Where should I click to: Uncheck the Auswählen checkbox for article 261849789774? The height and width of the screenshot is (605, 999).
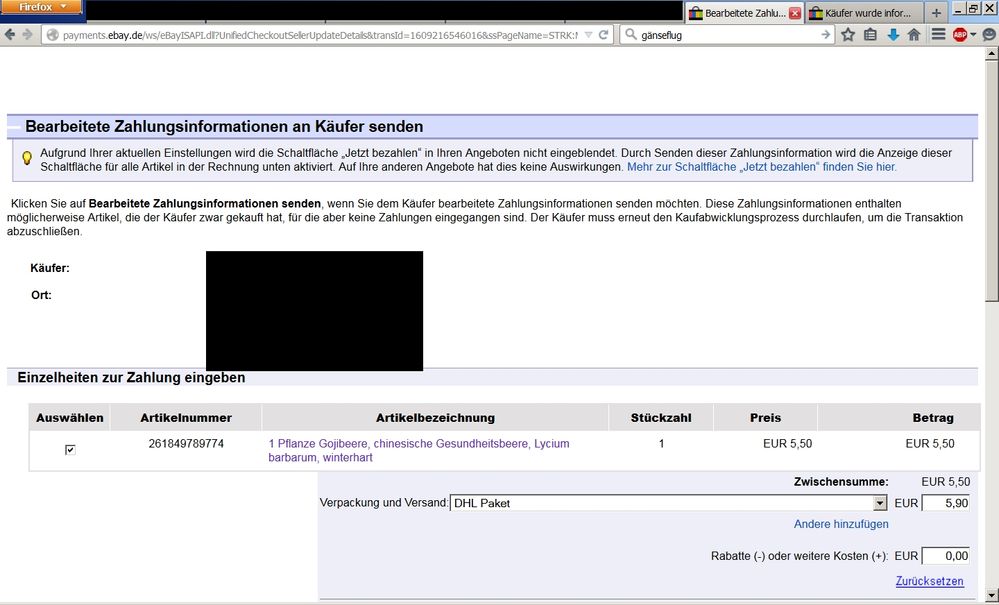point(70,450)
